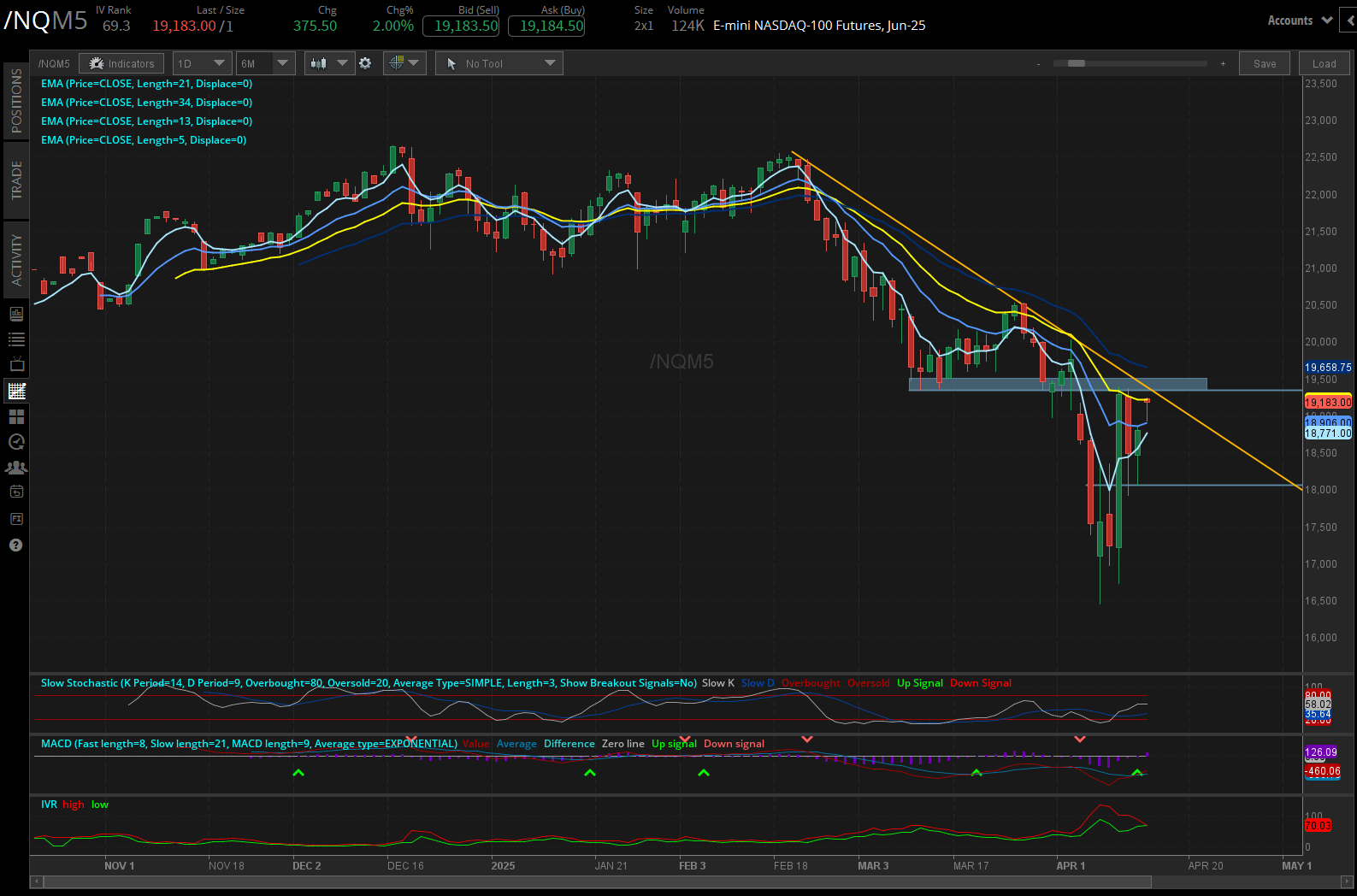
Task: Select EMA Length=5 study label
Action: point(144,140)
